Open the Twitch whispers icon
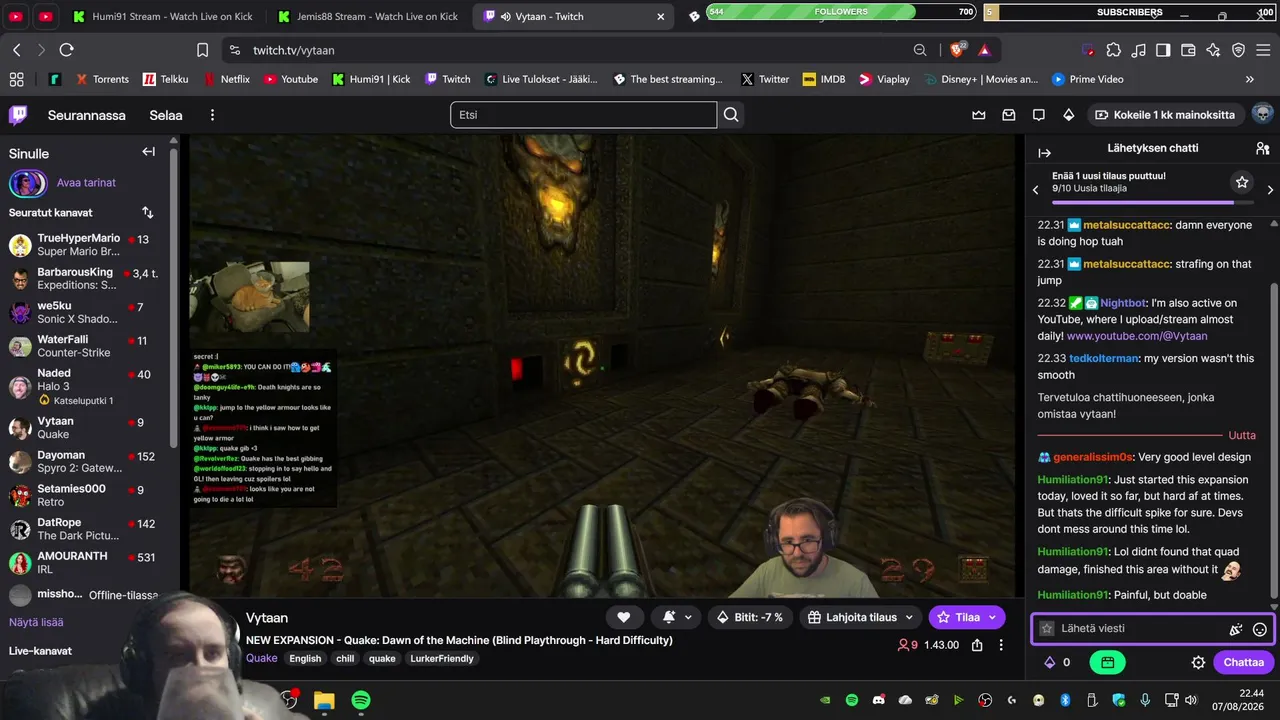Image resolution: width=1280 pixels, height=720 pixels. pos(1039,115)
